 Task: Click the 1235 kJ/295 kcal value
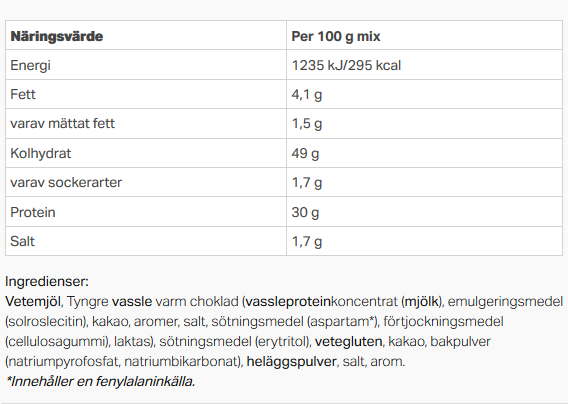(346, 66)
